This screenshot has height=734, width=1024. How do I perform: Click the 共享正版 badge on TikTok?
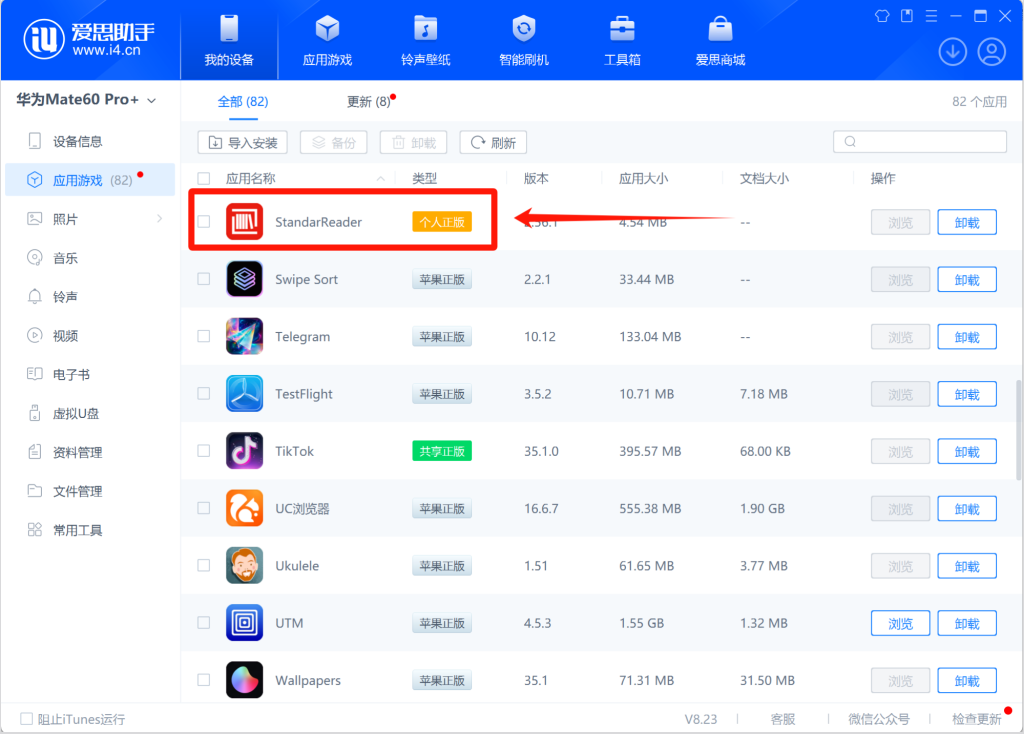(x=442, y=451)
